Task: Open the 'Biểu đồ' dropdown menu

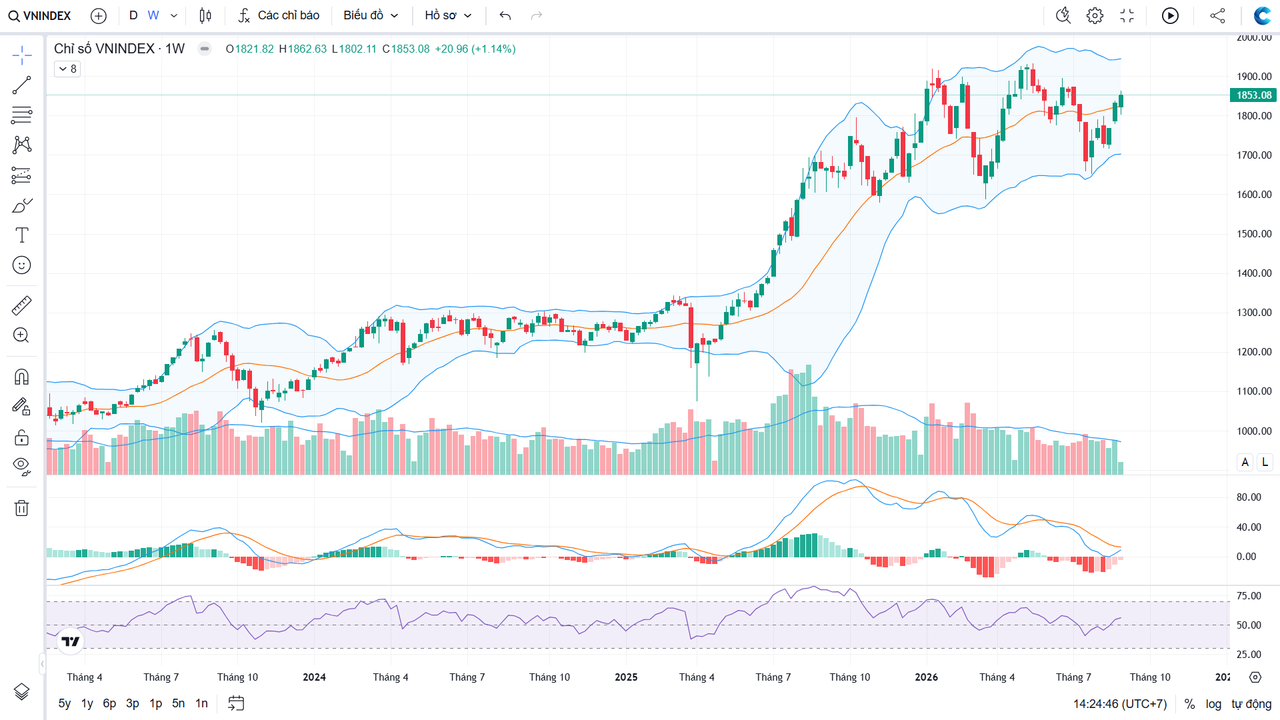Action: click(x=371, y=16)
